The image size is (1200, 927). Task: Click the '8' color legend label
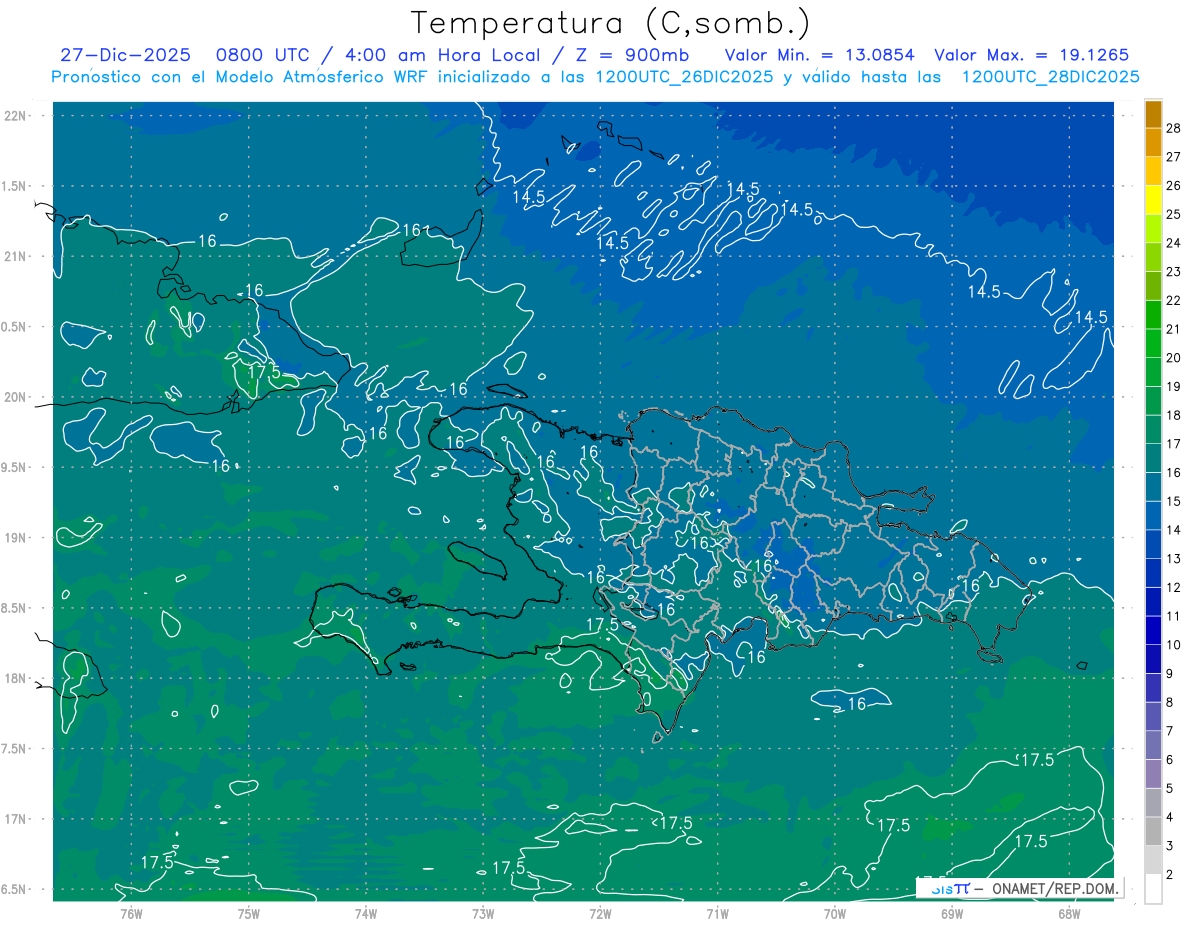(x=1171, y=703)
